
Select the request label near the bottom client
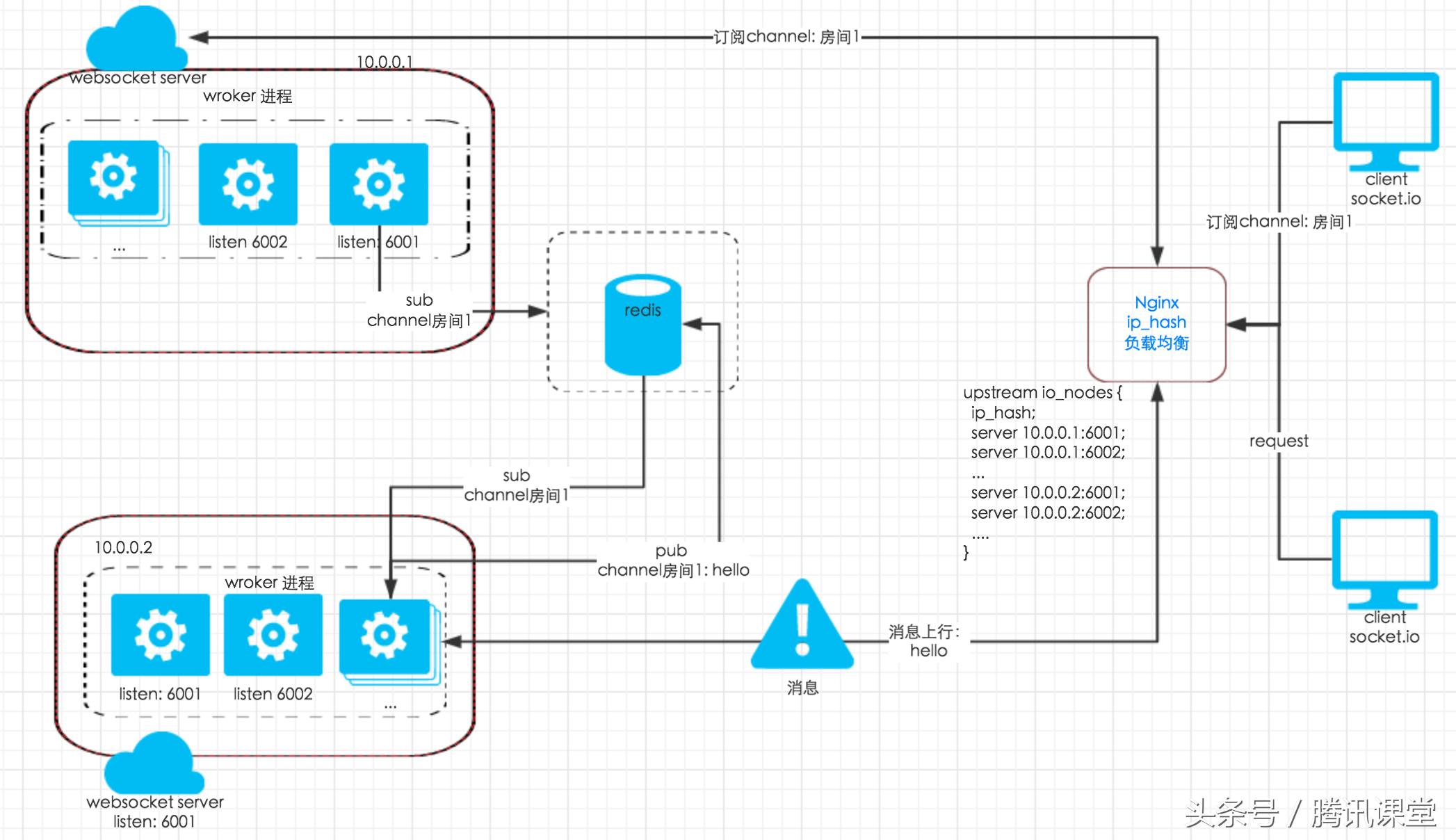(x=1278, y=441)
